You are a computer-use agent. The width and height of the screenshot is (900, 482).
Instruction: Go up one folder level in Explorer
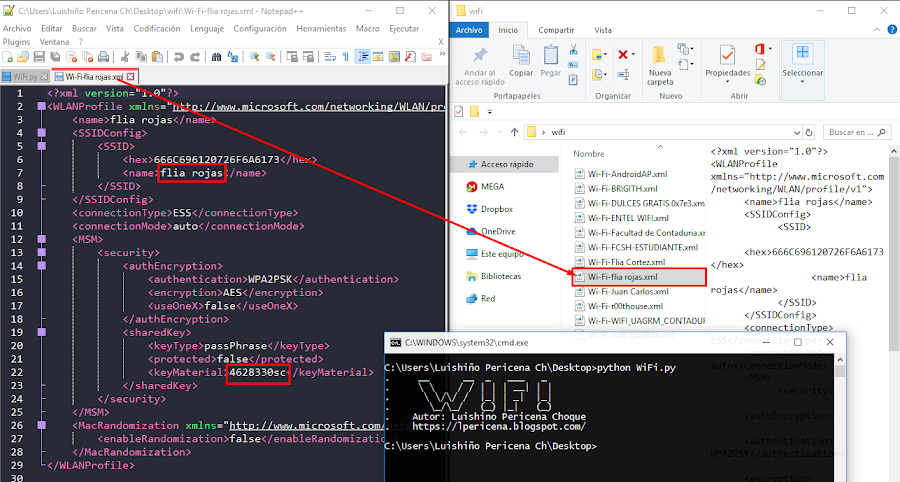pos(514,132)
